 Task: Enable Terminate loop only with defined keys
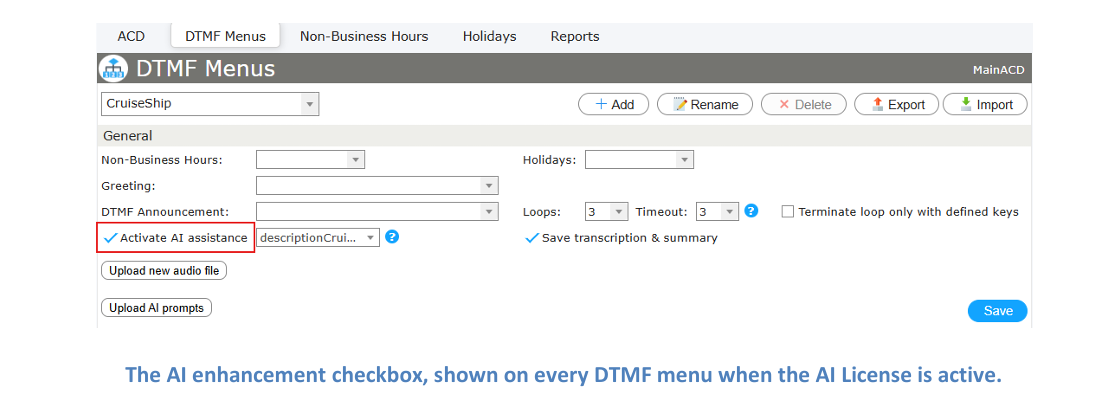pyautogui.click(x=788, y=212)
